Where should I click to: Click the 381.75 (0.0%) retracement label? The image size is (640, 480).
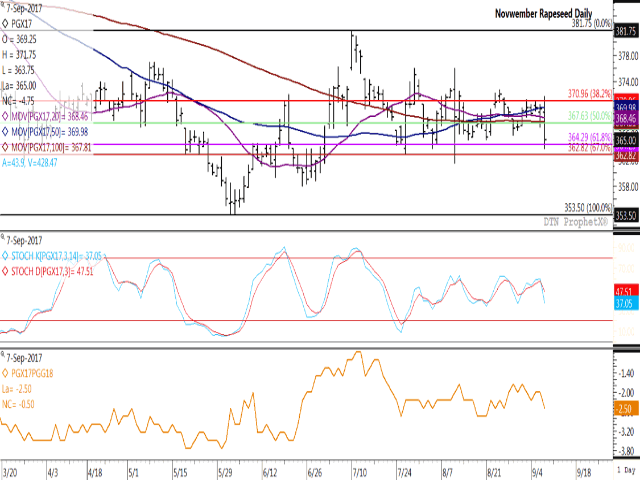tap(592, 23)
